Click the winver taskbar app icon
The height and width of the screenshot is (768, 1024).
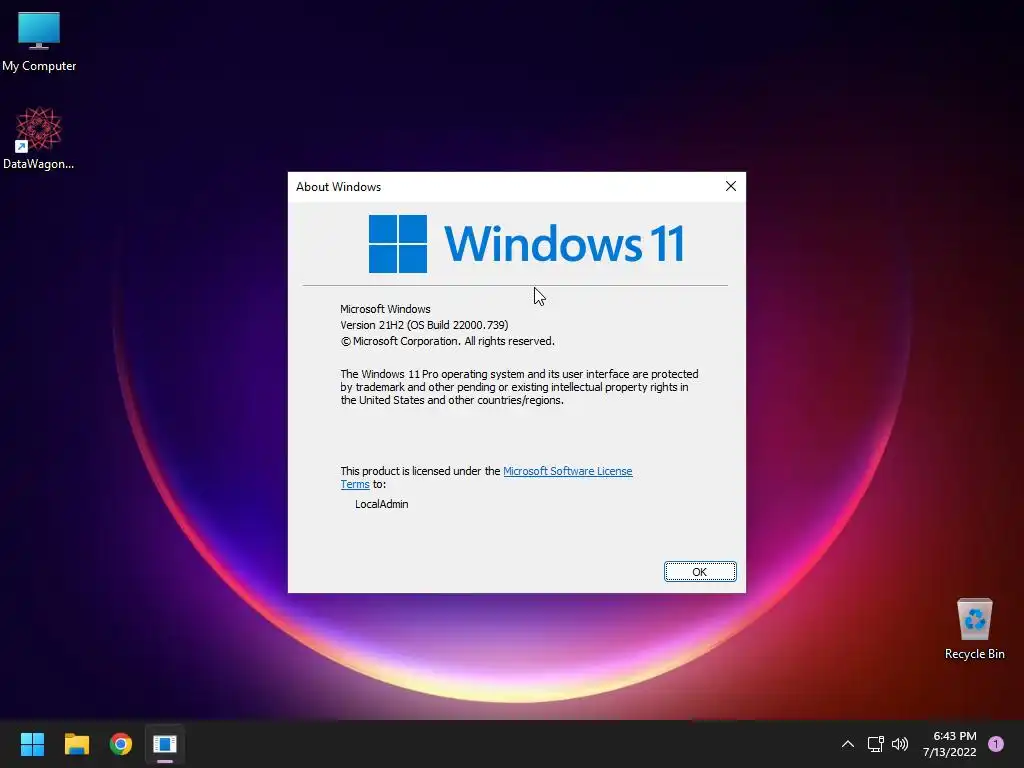(x=165, y=744)
